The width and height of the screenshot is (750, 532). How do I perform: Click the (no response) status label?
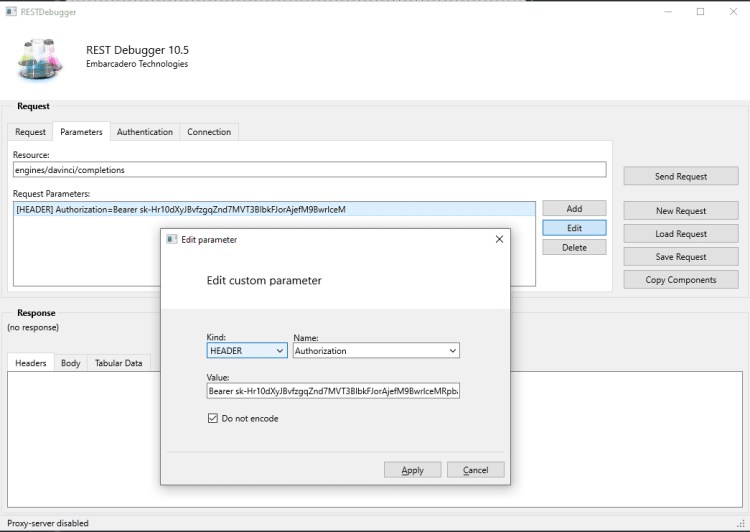click(33, 327)
